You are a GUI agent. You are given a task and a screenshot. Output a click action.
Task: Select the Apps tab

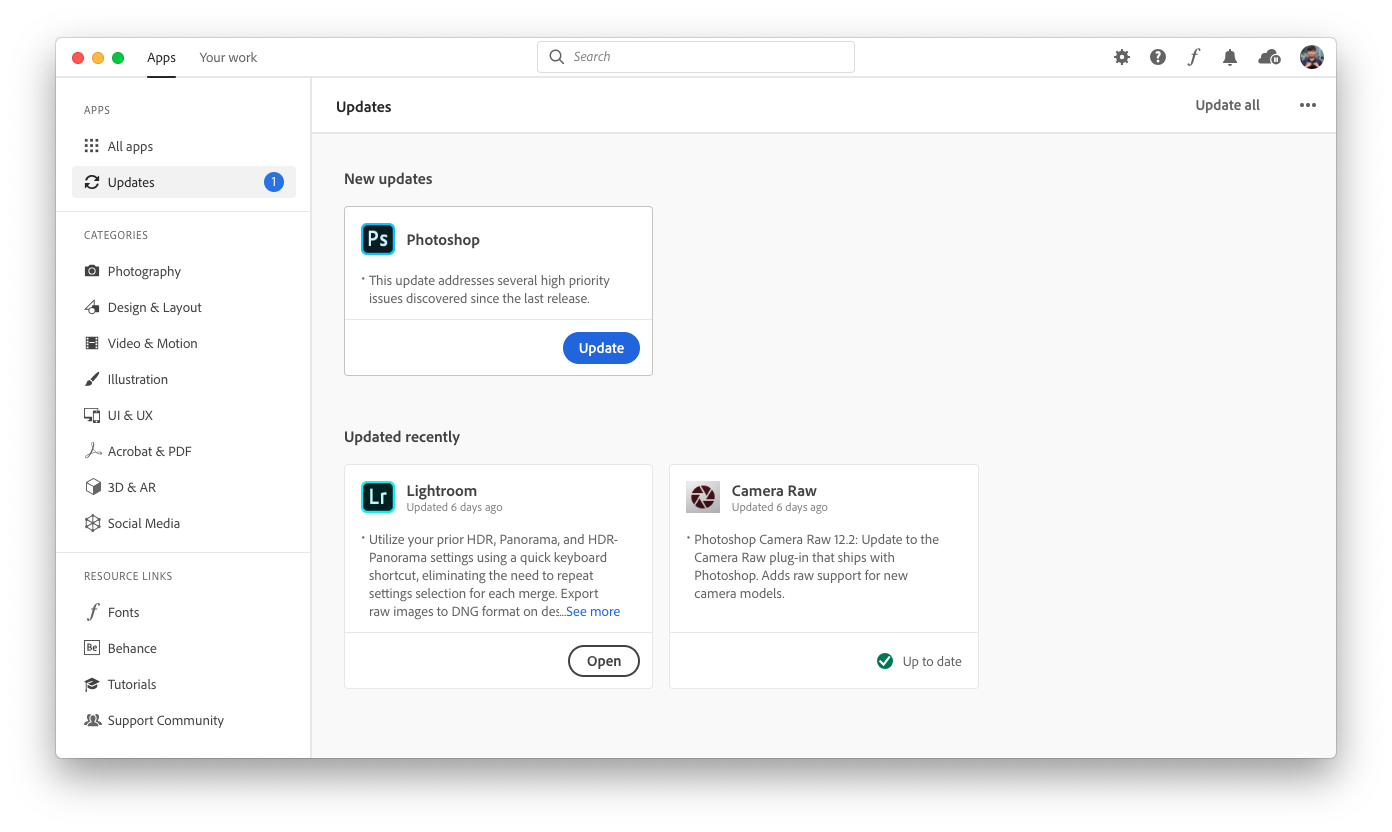pyautogui.click(x=161, y=58)
